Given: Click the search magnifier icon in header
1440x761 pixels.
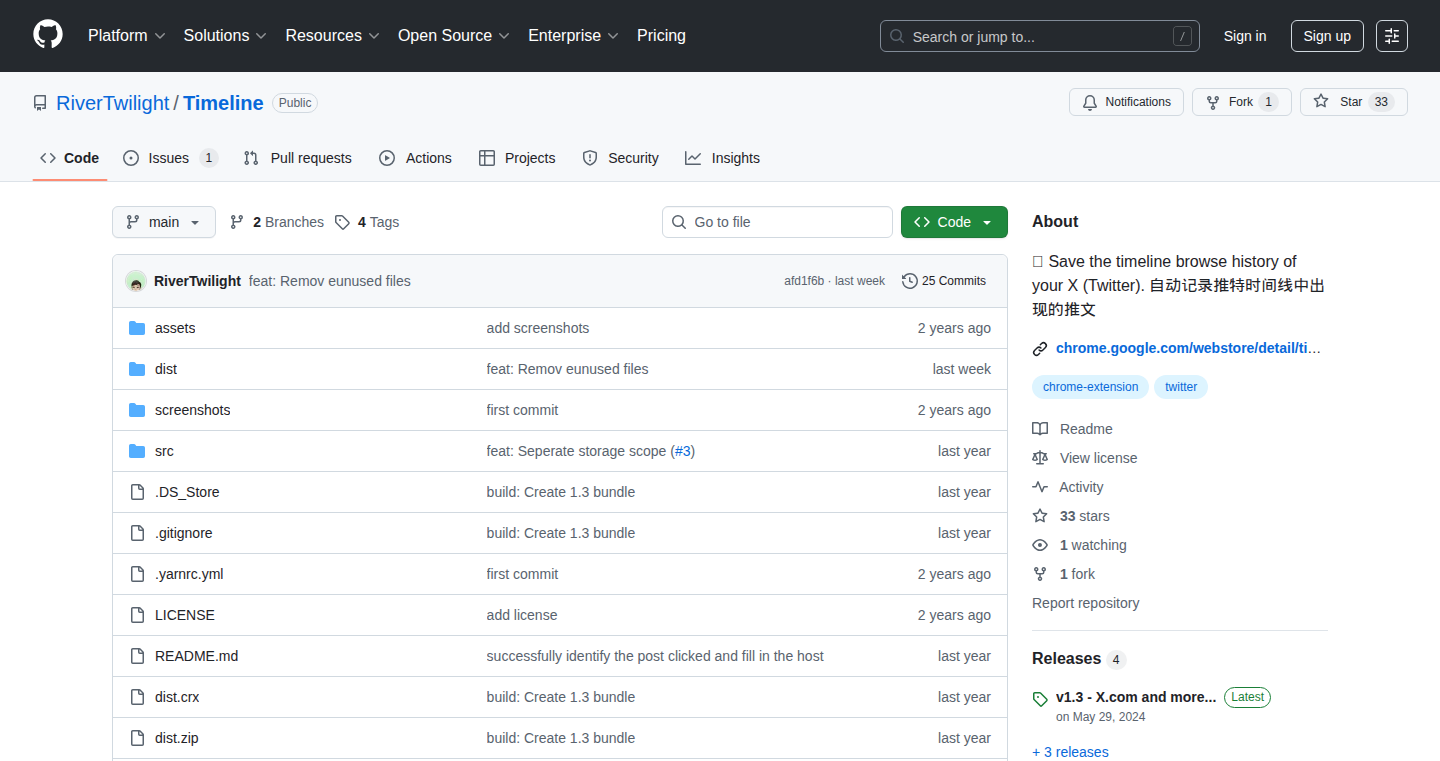Looking at the screenshot, I should point(897,36).
